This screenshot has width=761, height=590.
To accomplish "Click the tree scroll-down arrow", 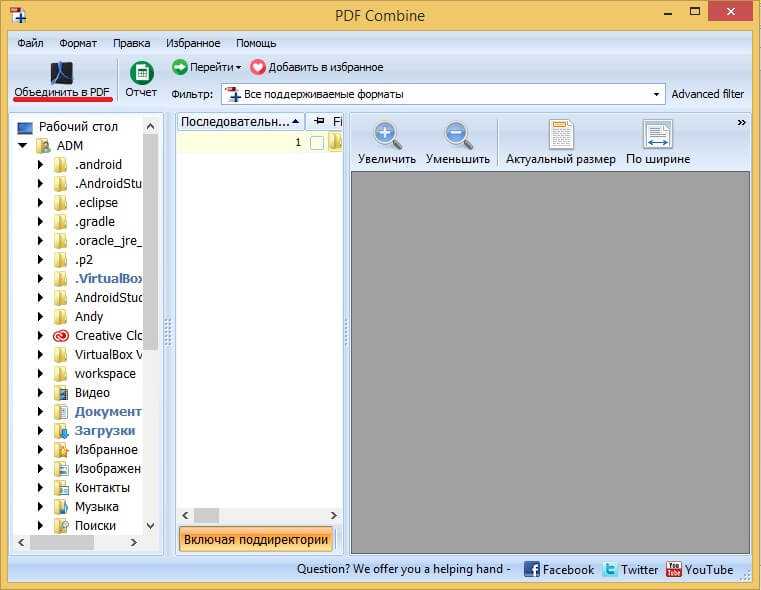I will tap(150, 525).
